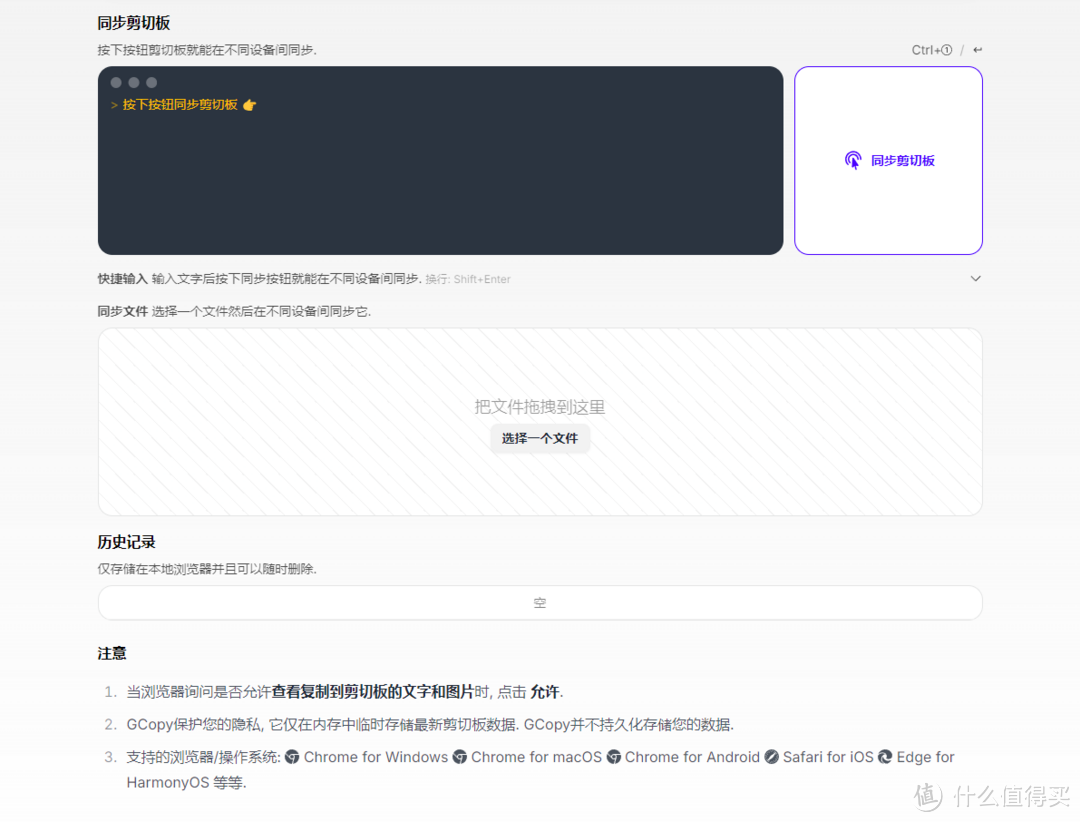Viewport: 1080px width, 822px height.
Task: Click the green dot in the terminal window
Action: (x=151, y=82)
